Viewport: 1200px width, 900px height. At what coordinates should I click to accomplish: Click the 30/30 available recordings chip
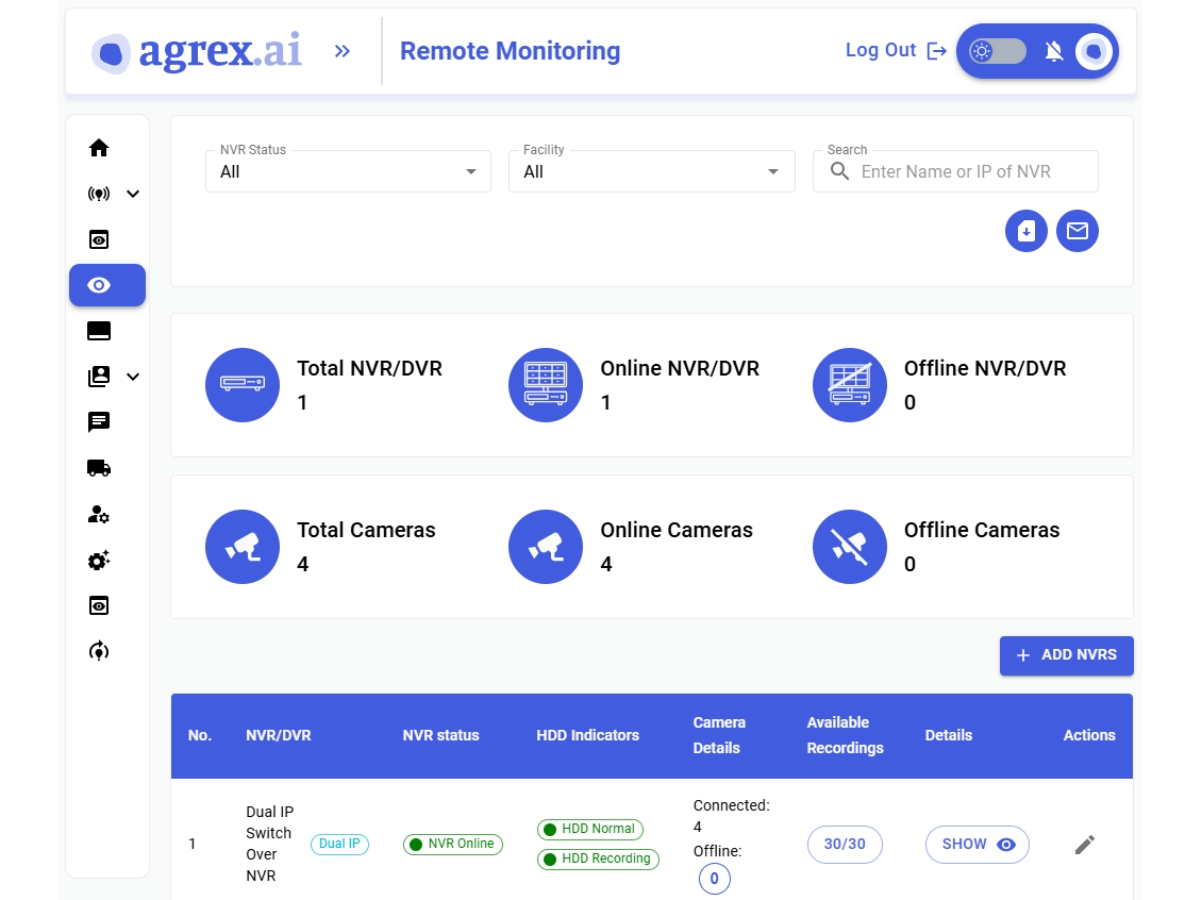pos(845,844)
